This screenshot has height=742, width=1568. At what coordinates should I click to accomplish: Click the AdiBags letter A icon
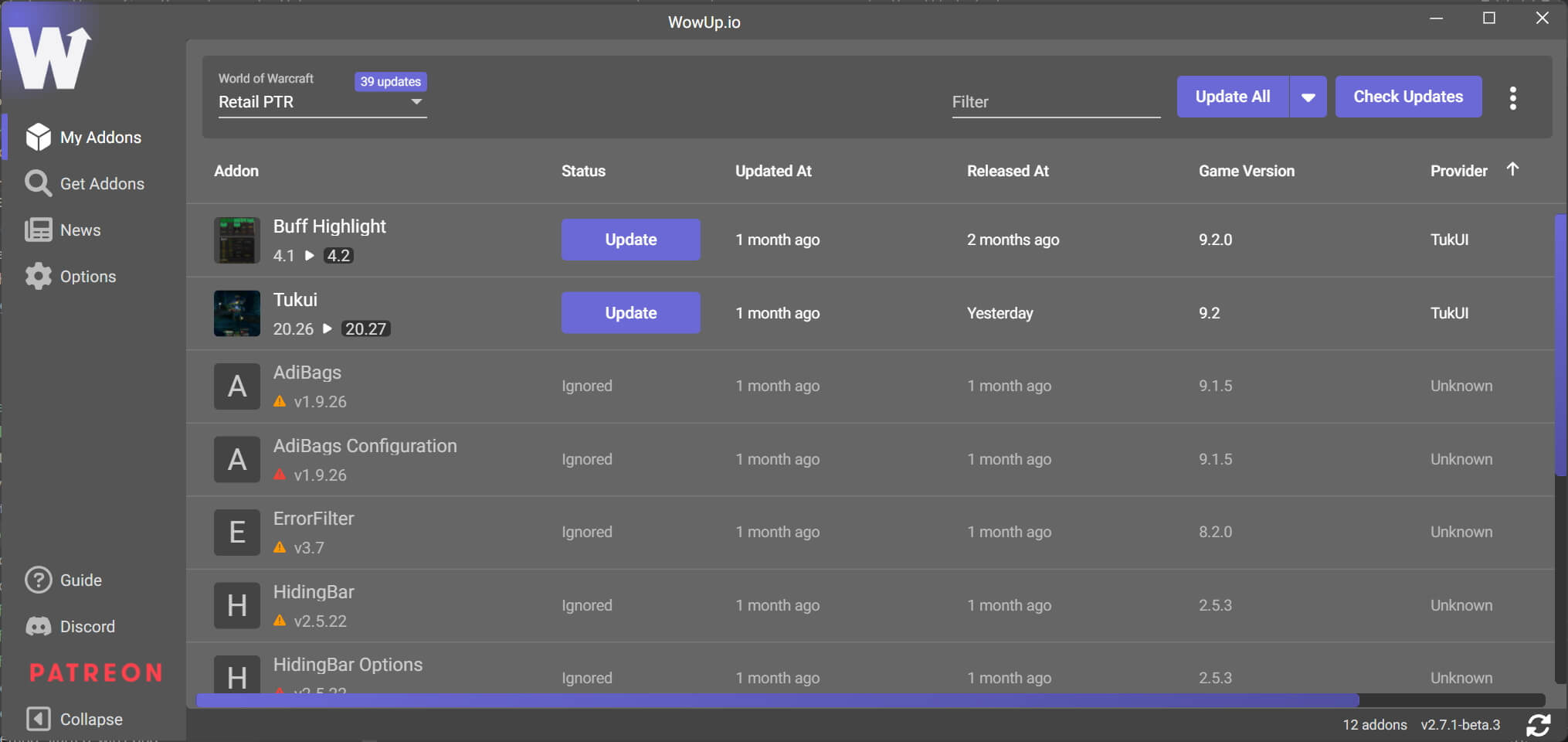(237, 386)
